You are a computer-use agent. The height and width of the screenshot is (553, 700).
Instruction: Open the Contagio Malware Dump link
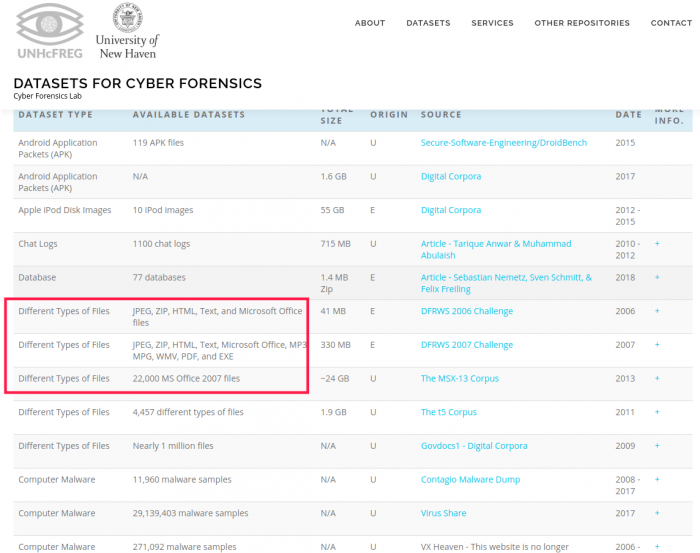(470, 479)
